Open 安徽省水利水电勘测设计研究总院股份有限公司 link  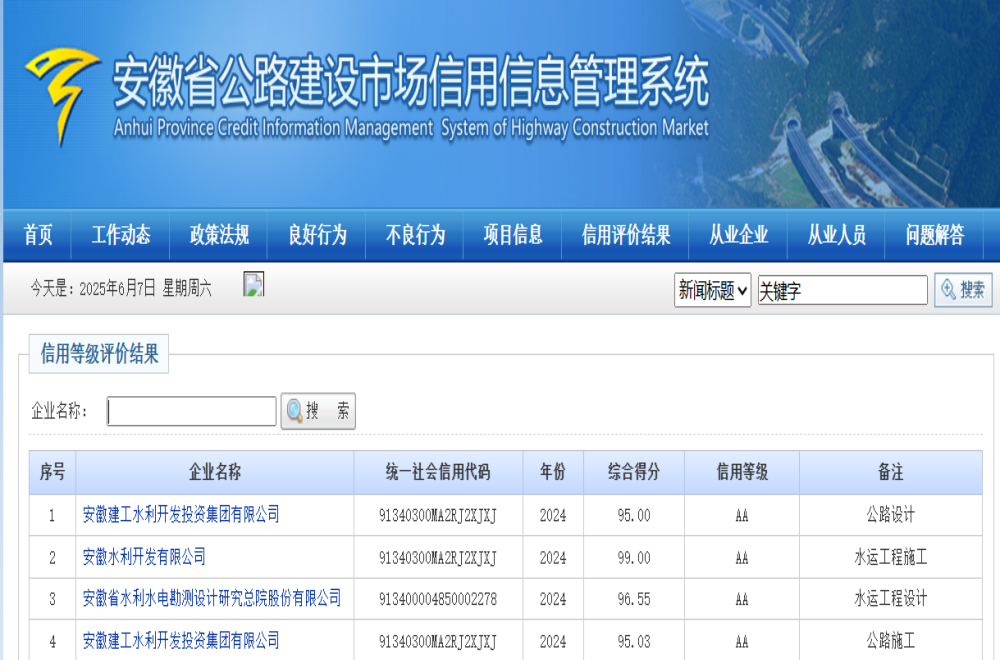[211, 599]
